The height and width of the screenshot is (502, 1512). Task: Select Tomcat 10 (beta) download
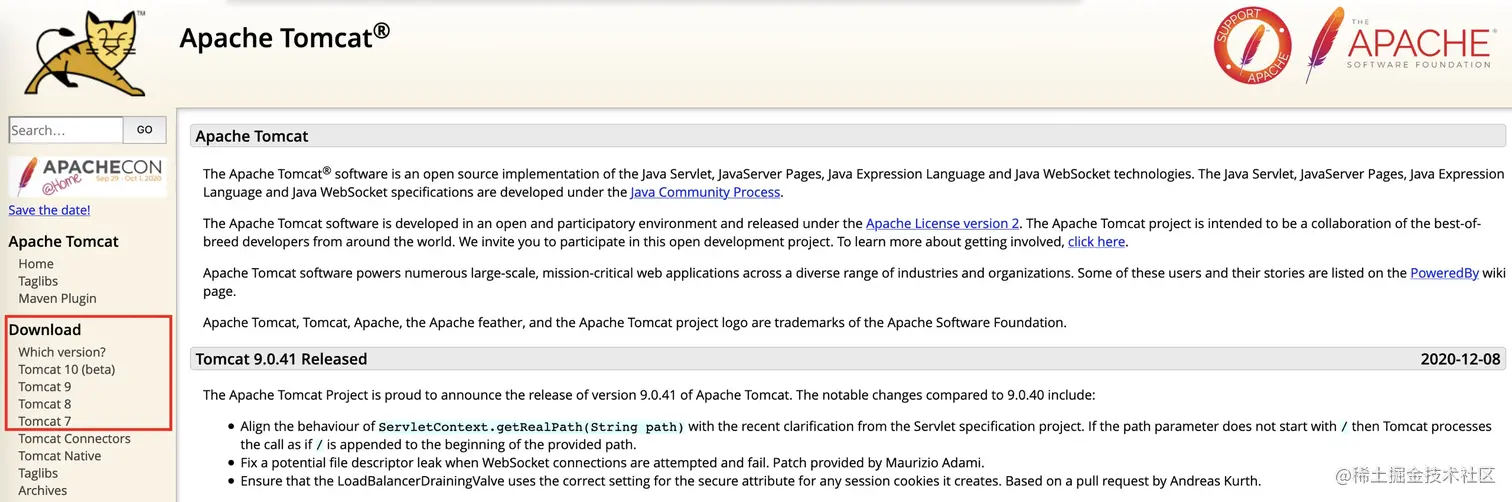(67, 369)
